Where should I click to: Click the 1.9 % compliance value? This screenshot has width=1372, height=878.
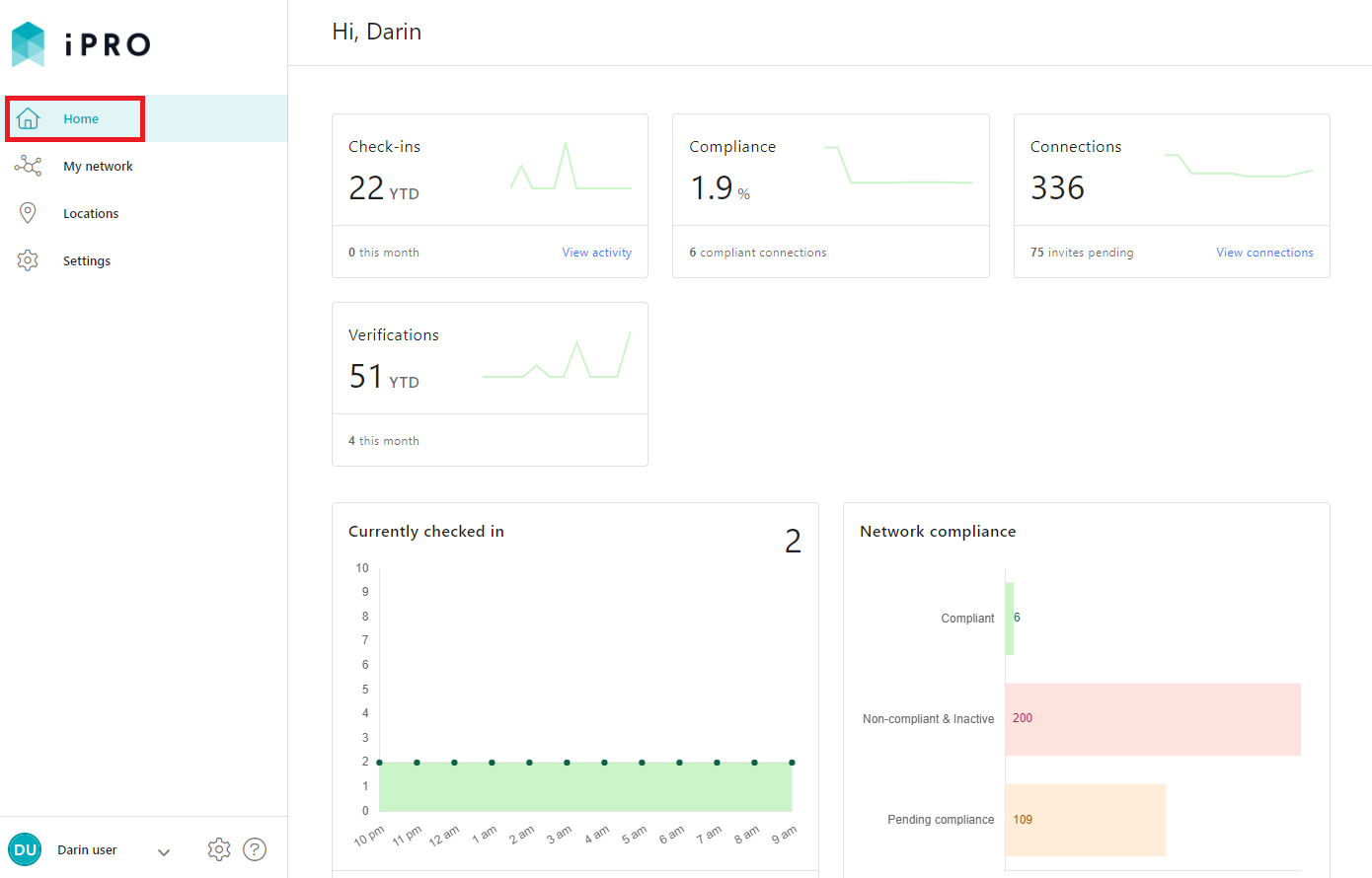[720, 187]
